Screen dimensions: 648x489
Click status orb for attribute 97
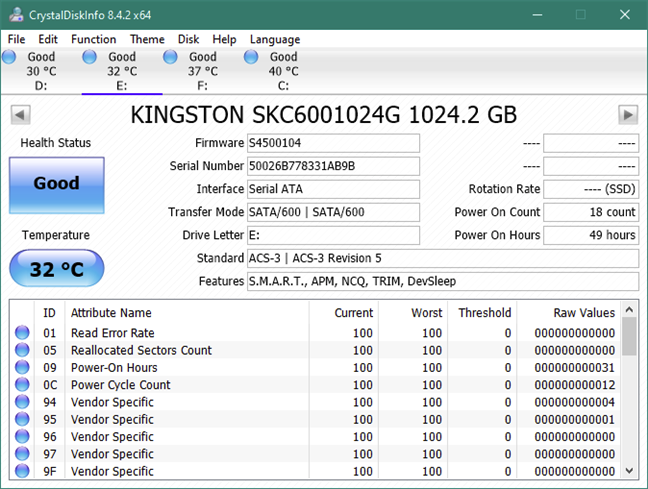pyautogui.click(x=22, y=454)
